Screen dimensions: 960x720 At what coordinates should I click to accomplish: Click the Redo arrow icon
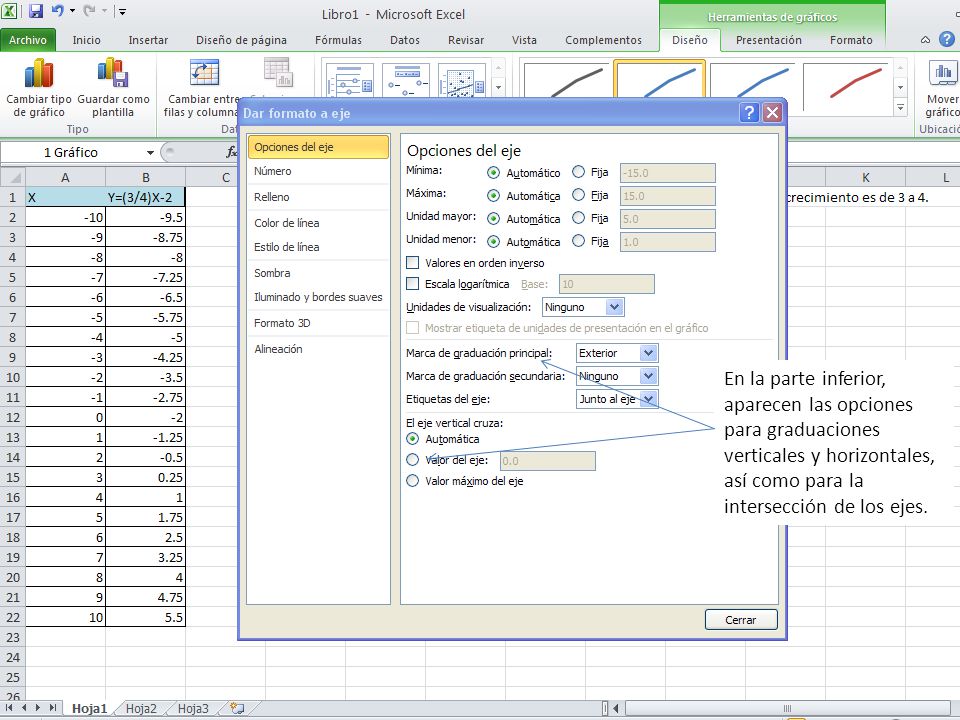(x=89, y=10)
